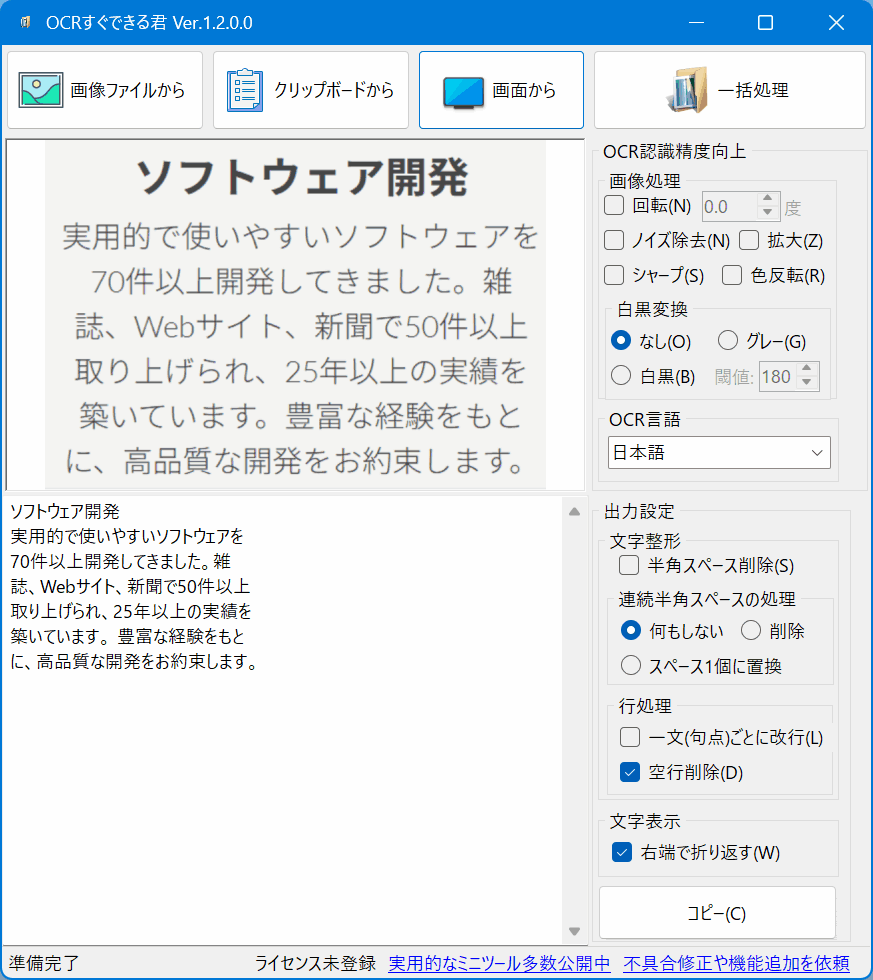Viewport: 873px width, 980px height.
Task: Minimize the OCRすぐできる君 window
Action: pos(697,22)
